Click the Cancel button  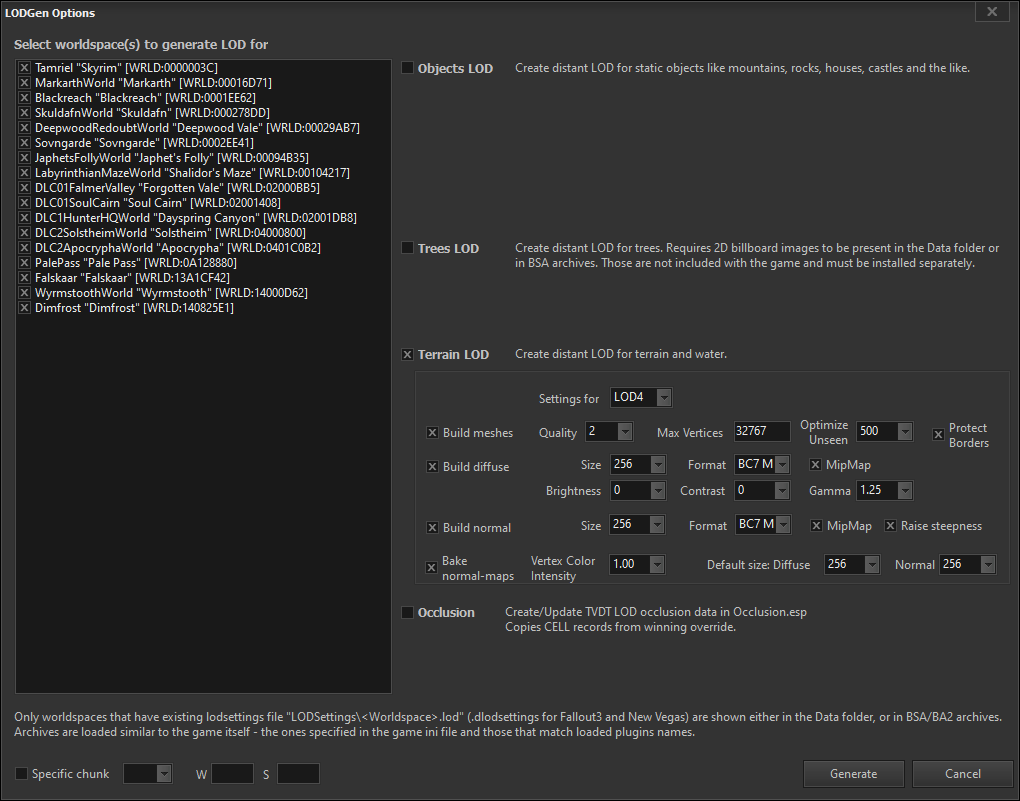point(963,774)
